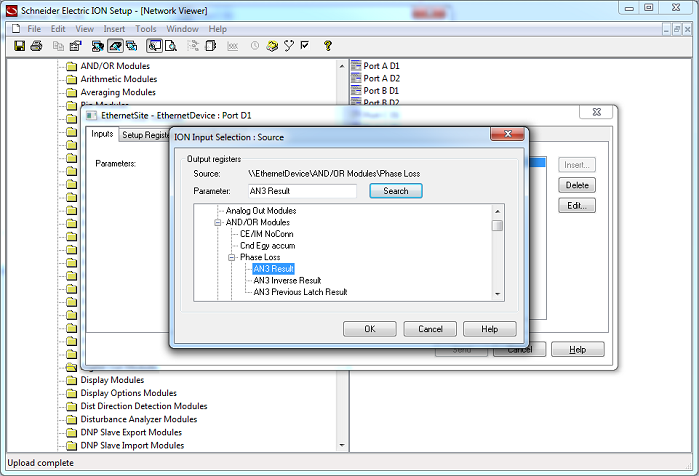
Task: Open the Disturbance Analyzer Modules folder
Action: (132, 419)
